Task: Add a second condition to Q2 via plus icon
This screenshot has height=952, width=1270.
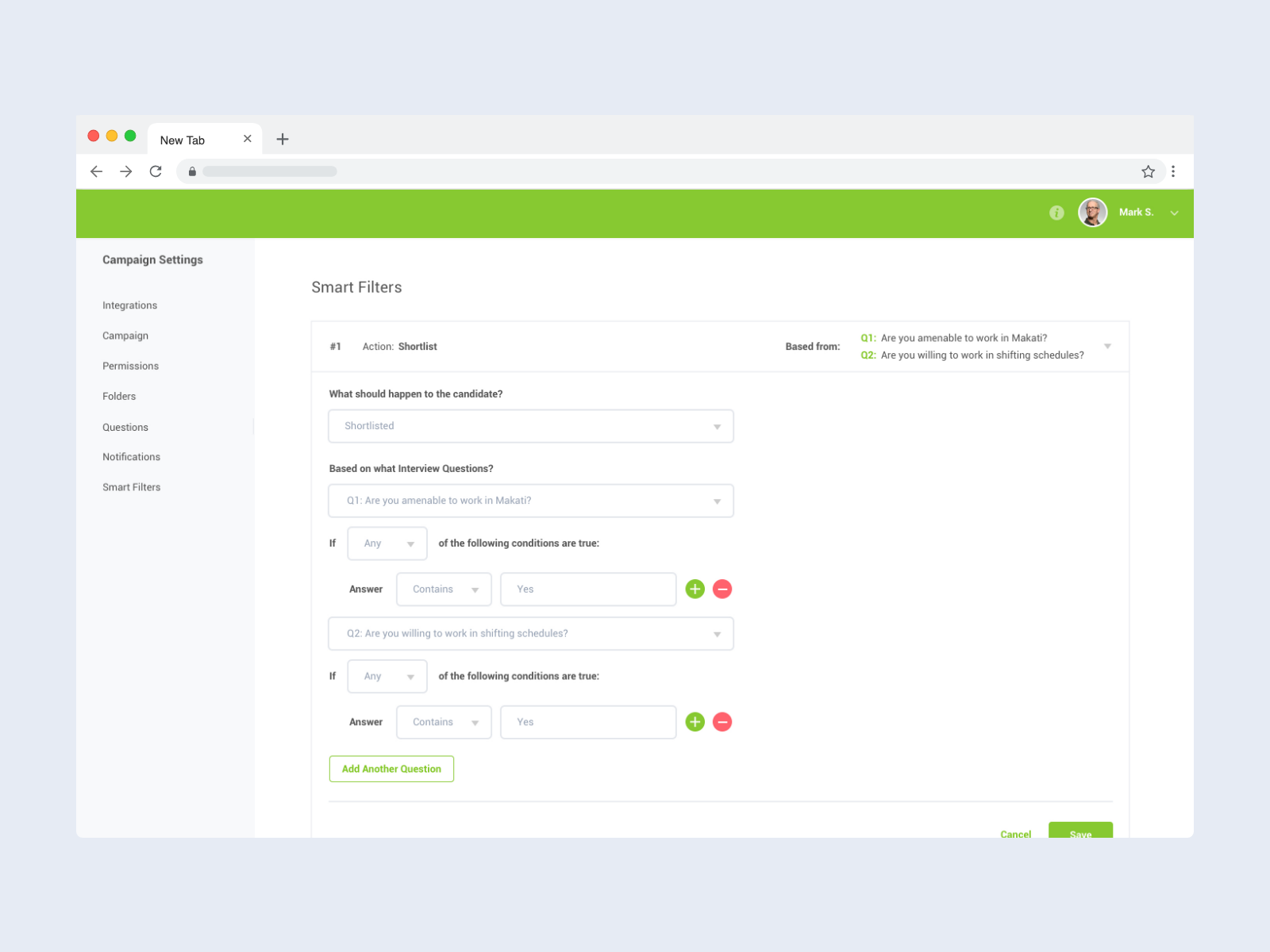Action: coord(695,722)
